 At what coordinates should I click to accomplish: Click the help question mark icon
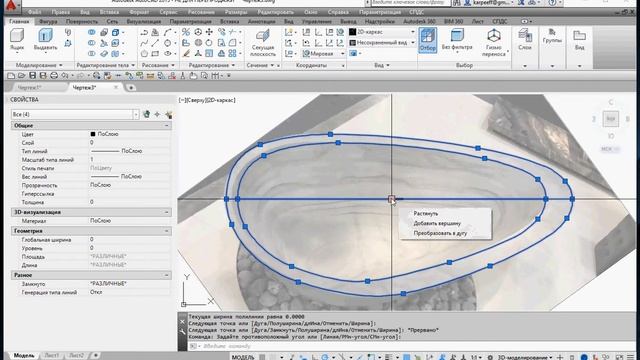[552, 3]
